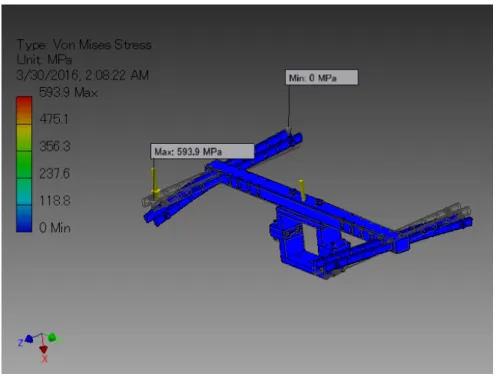Click the 'Type: Von Mises Stress' text

click(84, 44)
